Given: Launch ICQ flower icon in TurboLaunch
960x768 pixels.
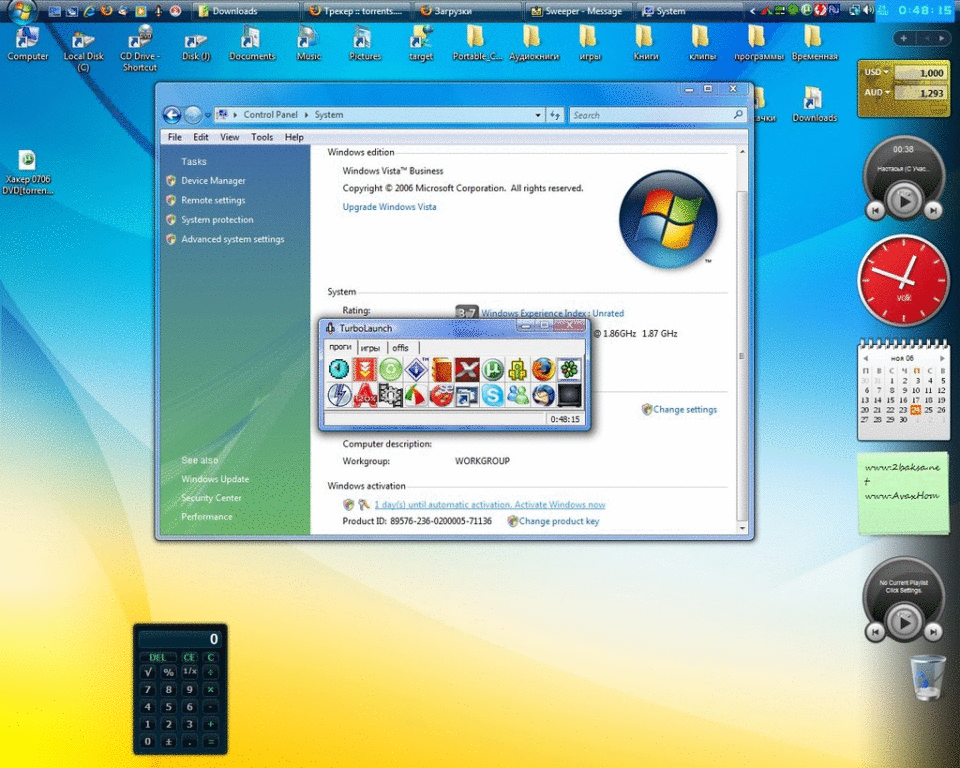Looking at the screenshot, I should 568,370.
